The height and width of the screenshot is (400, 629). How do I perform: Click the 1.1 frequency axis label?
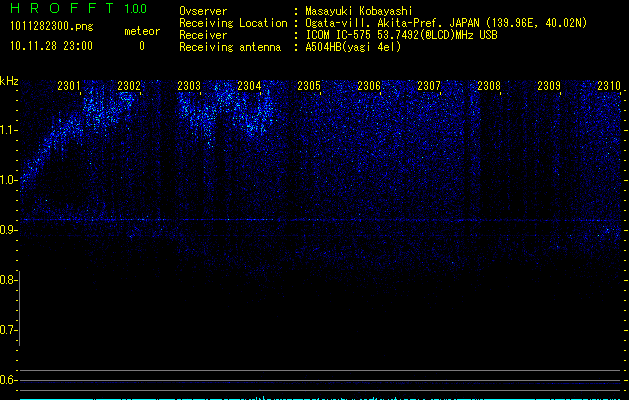pyautogui.click(x=8, y=130)
